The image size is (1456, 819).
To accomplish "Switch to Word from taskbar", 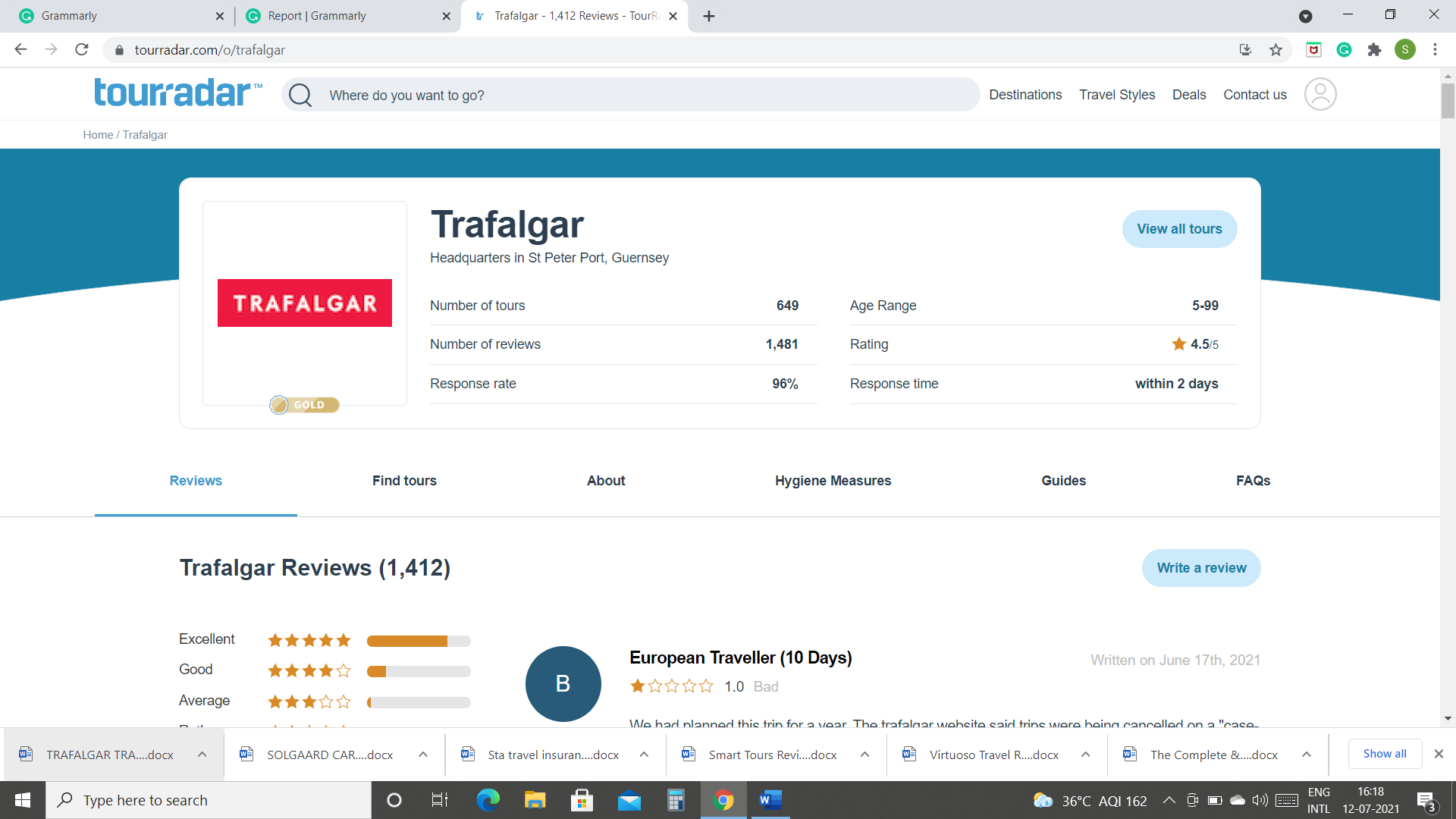I will coord(770,800).
